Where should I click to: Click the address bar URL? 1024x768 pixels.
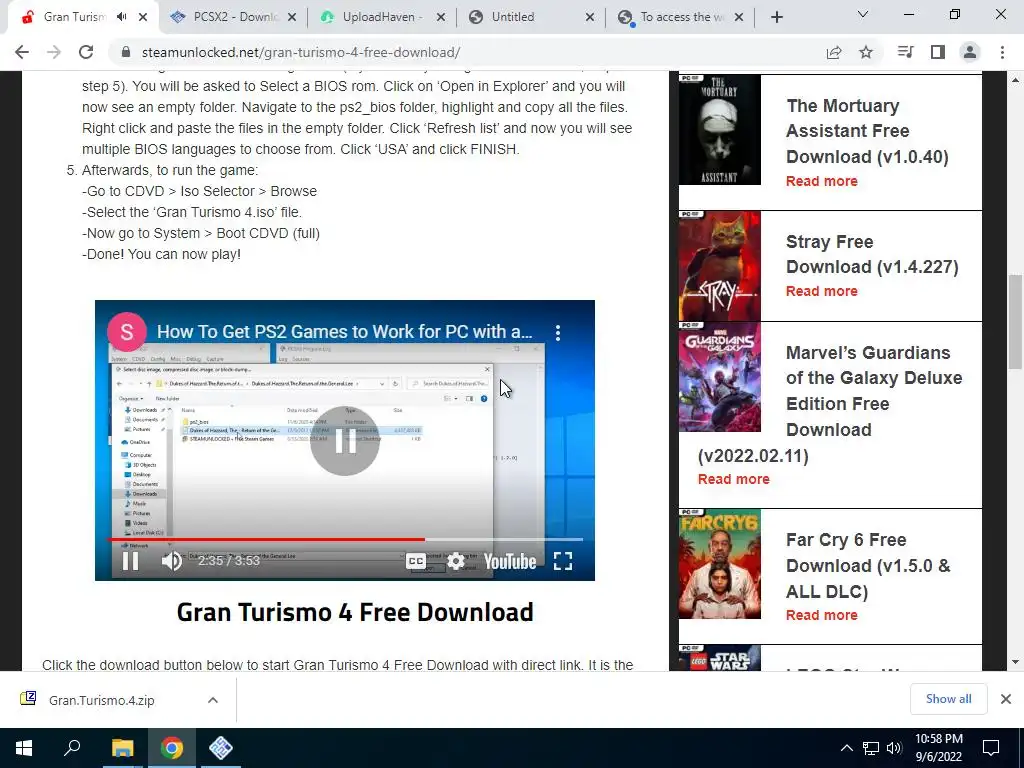coord(300,52)
